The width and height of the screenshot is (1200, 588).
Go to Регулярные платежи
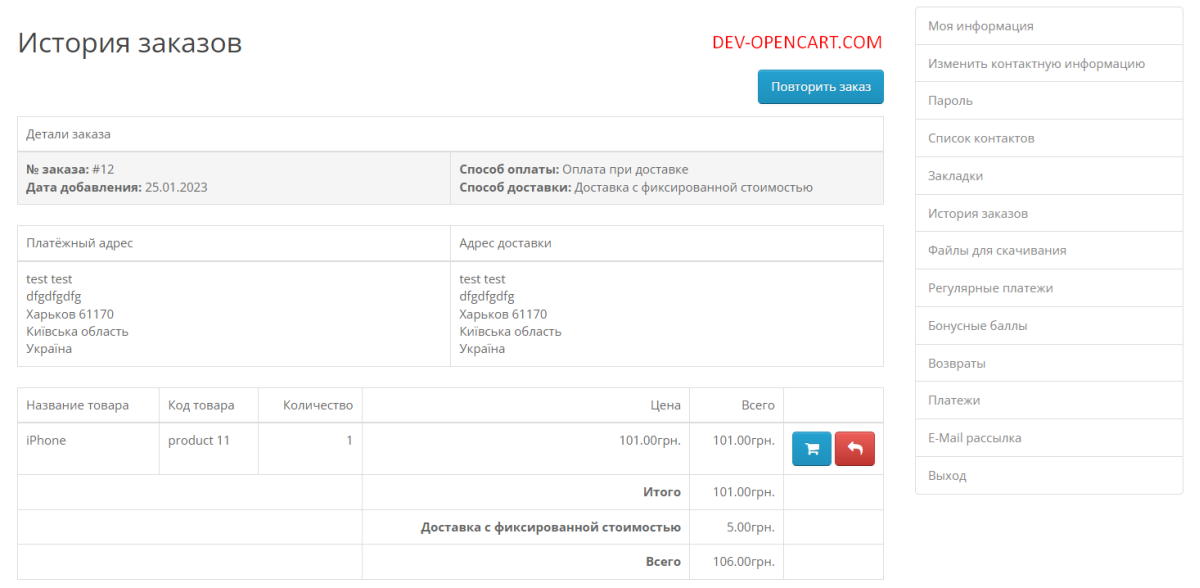pos(1049,288)
